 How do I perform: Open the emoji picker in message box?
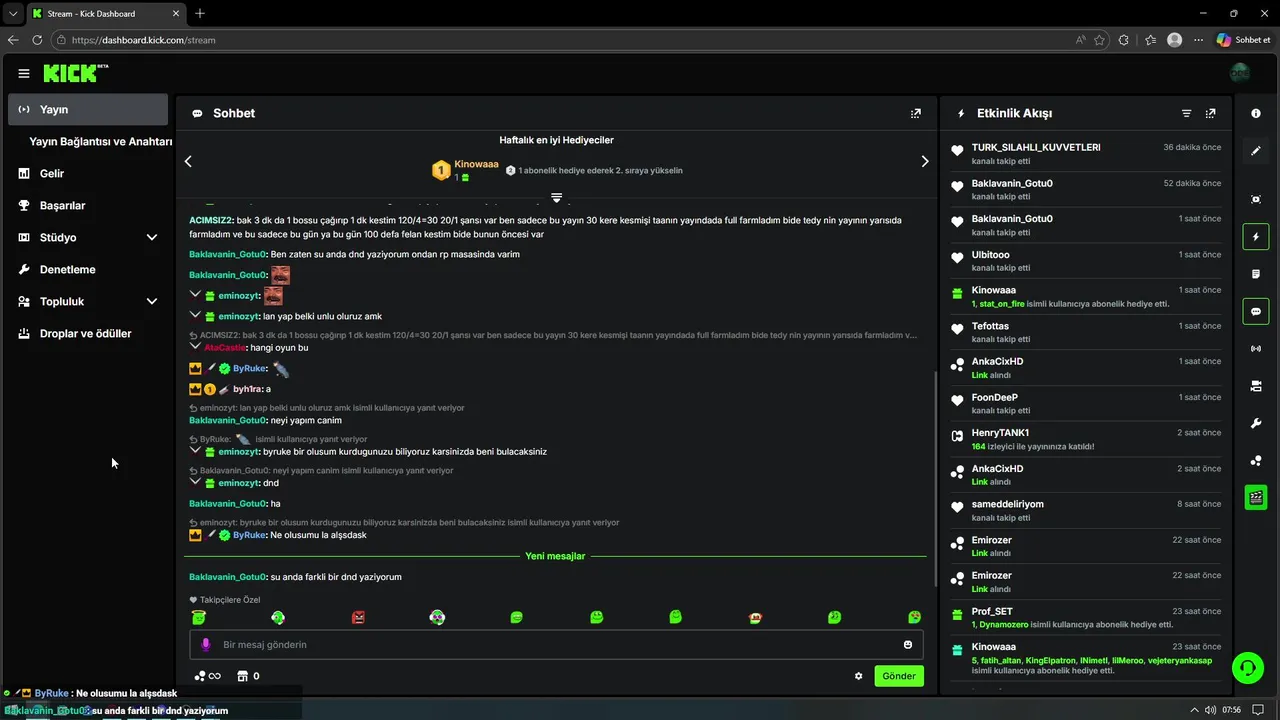(908, 645)
